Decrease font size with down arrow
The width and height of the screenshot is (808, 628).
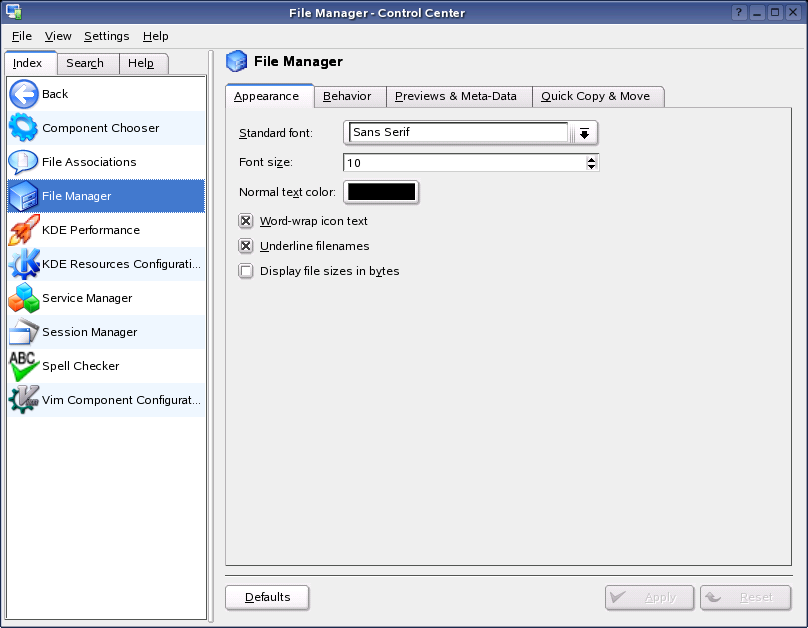tap(591, 166)
